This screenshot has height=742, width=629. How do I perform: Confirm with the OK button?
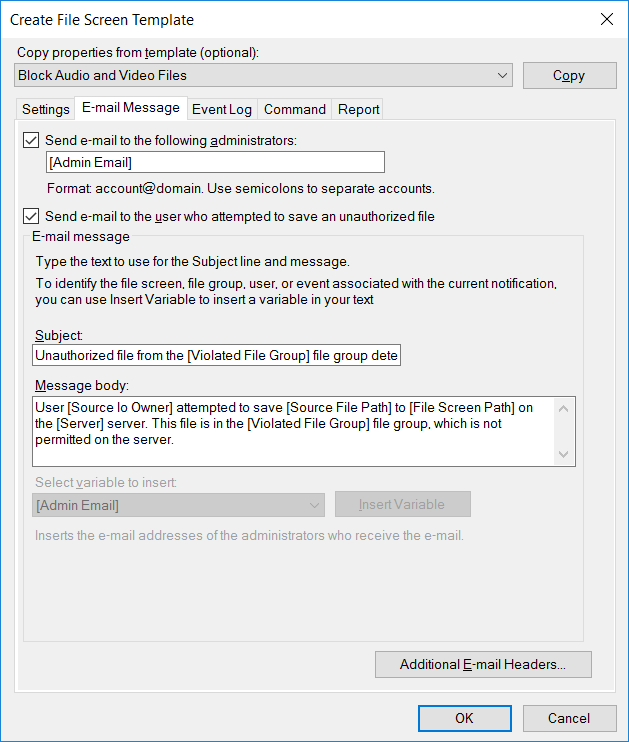[x=464, y=718]
